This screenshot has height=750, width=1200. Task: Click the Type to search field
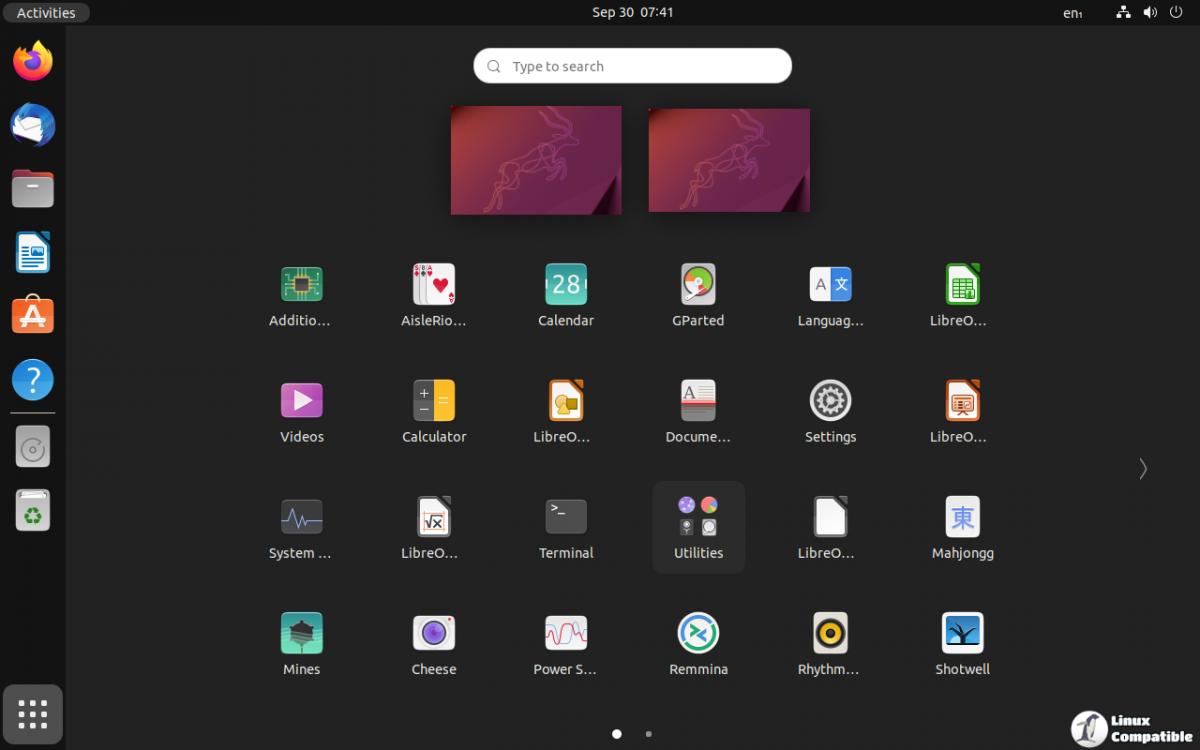coord(632,66)
